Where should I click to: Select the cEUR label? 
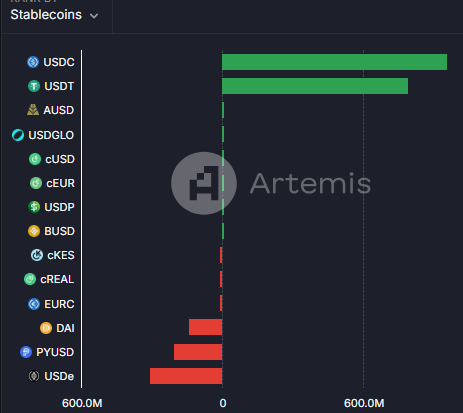coord(60,183)
